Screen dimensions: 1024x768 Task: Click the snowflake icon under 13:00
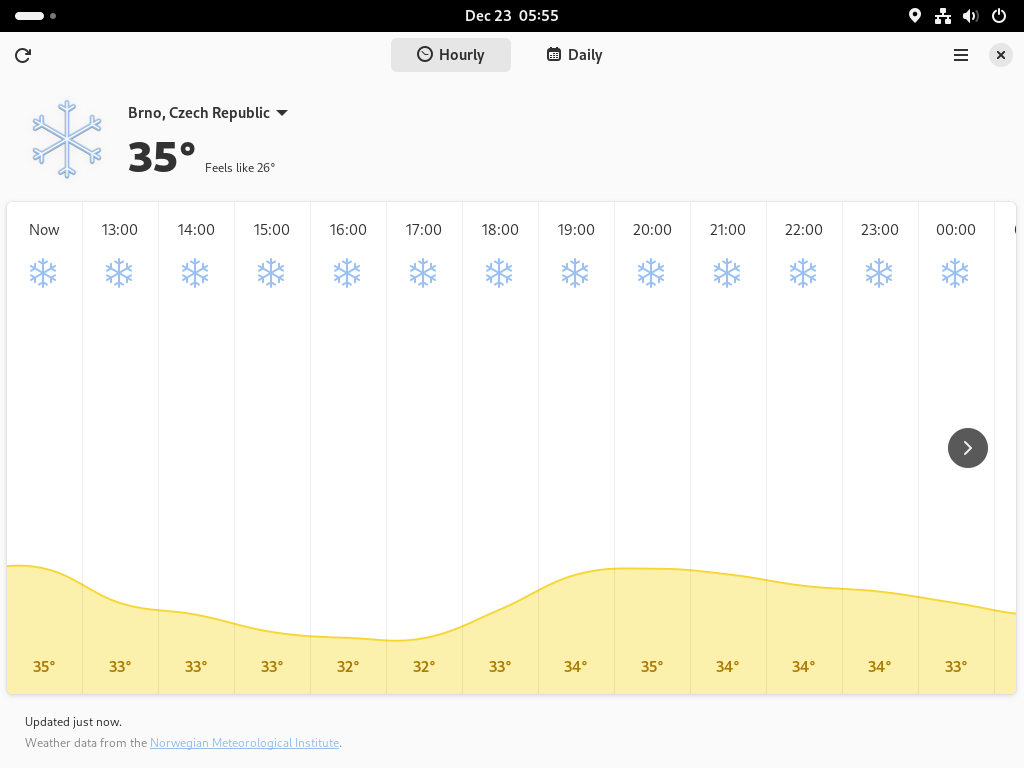(120, 274)
